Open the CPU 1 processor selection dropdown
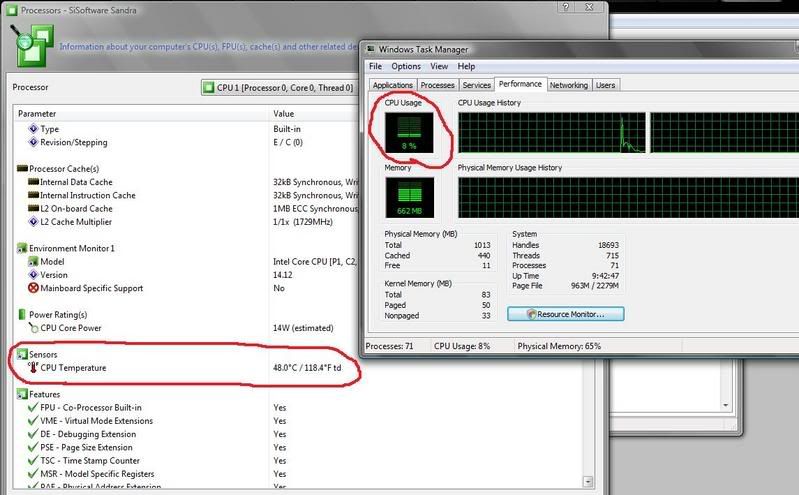Screen dimensions: 799x495 coord(279,88)
